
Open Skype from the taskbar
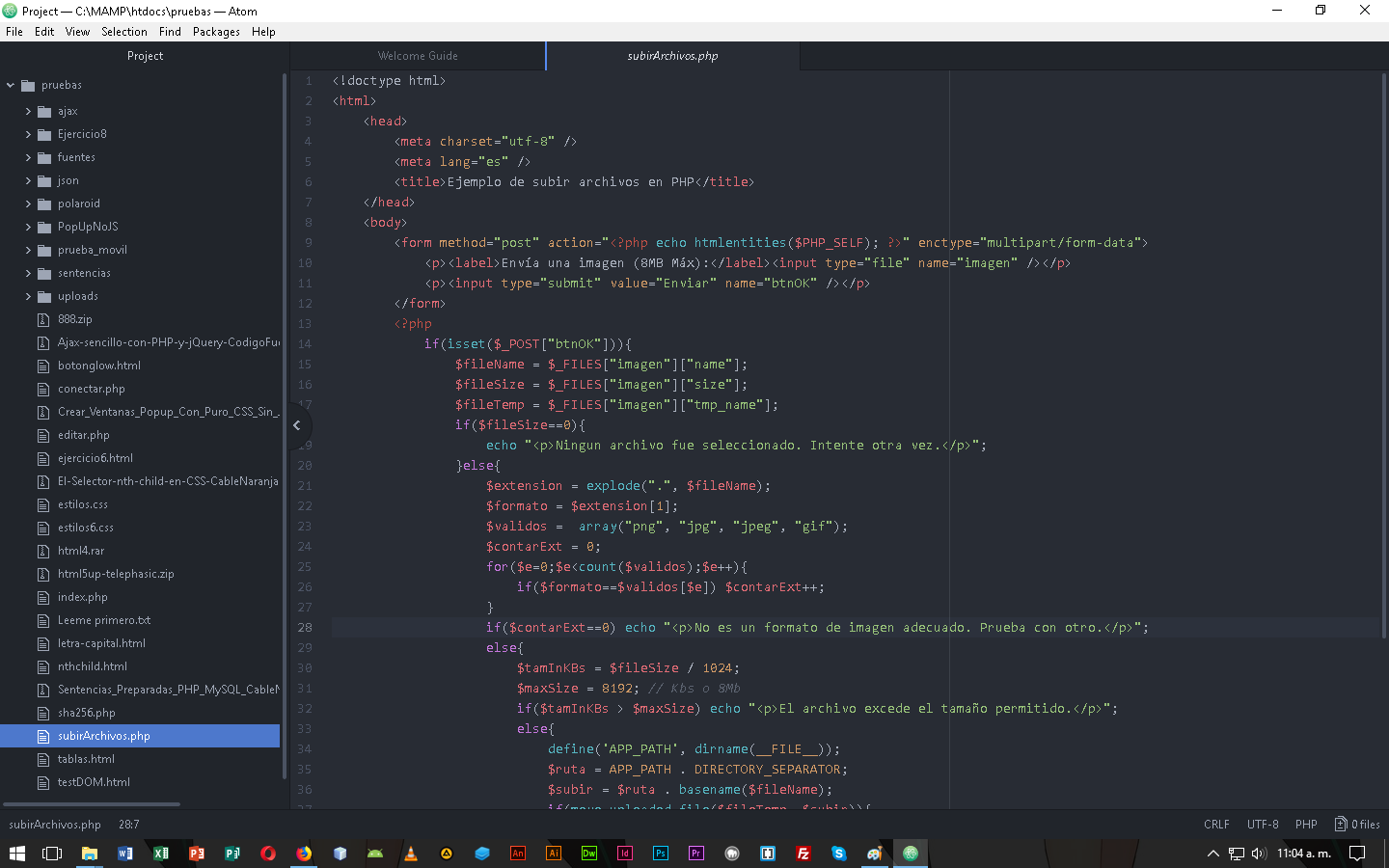[839, 853]
